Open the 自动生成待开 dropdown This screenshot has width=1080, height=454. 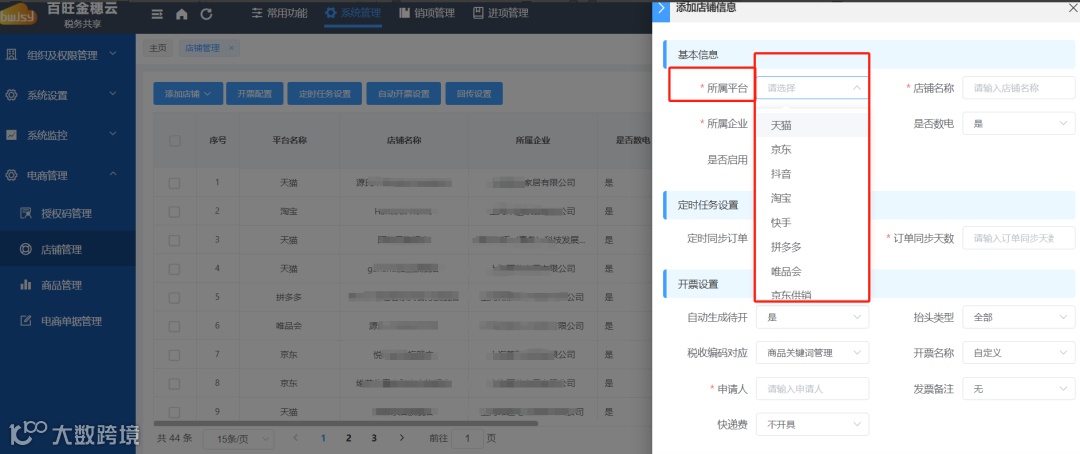click(813, 317)
